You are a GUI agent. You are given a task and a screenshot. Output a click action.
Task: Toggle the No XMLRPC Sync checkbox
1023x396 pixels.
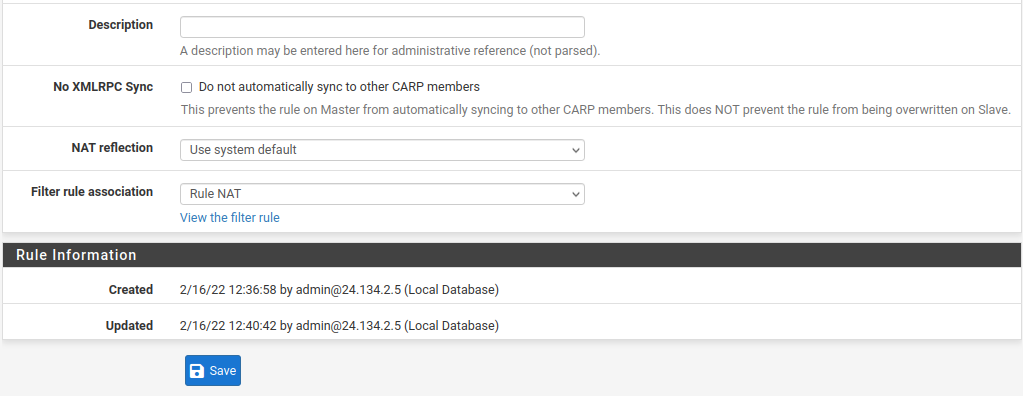pyautogui.click(x=187, y=87)
